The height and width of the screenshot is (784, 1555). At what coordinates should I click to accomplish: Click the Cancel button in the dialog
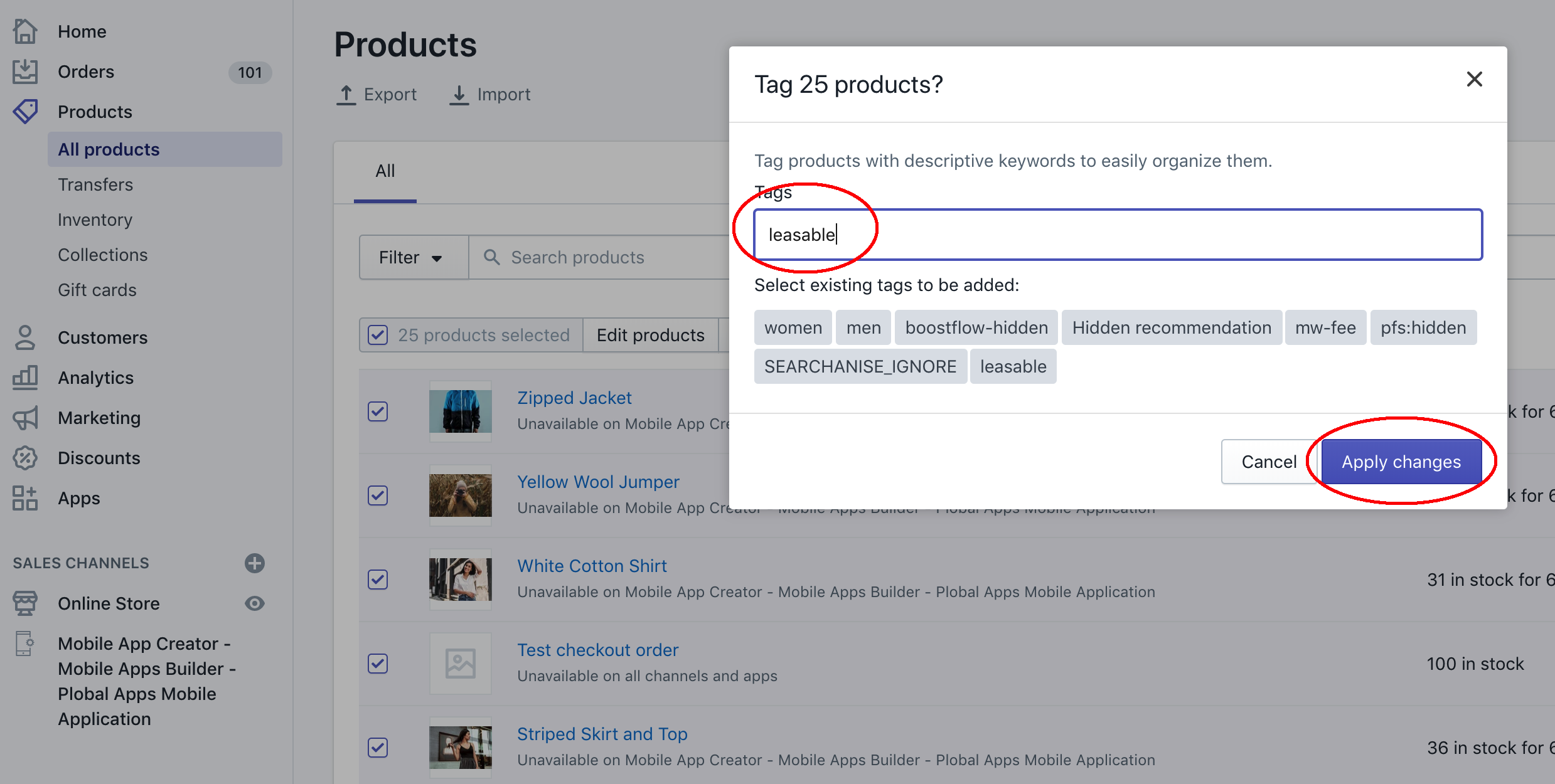pyautogui.click(x=1268, y=462)
